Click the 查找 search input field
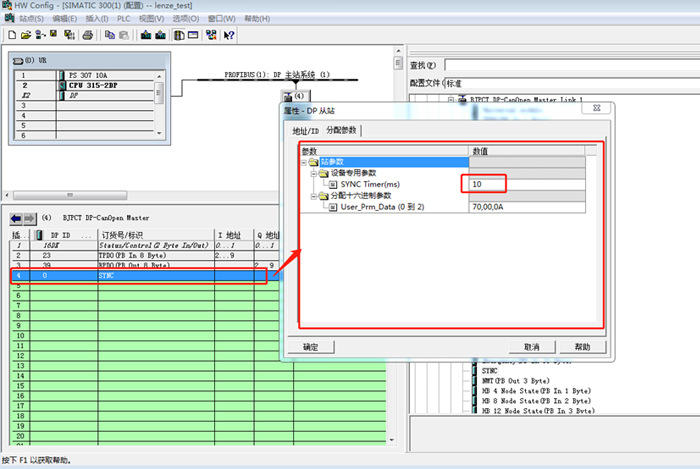This screenshot has width=700, height=469. pos(572,65)
